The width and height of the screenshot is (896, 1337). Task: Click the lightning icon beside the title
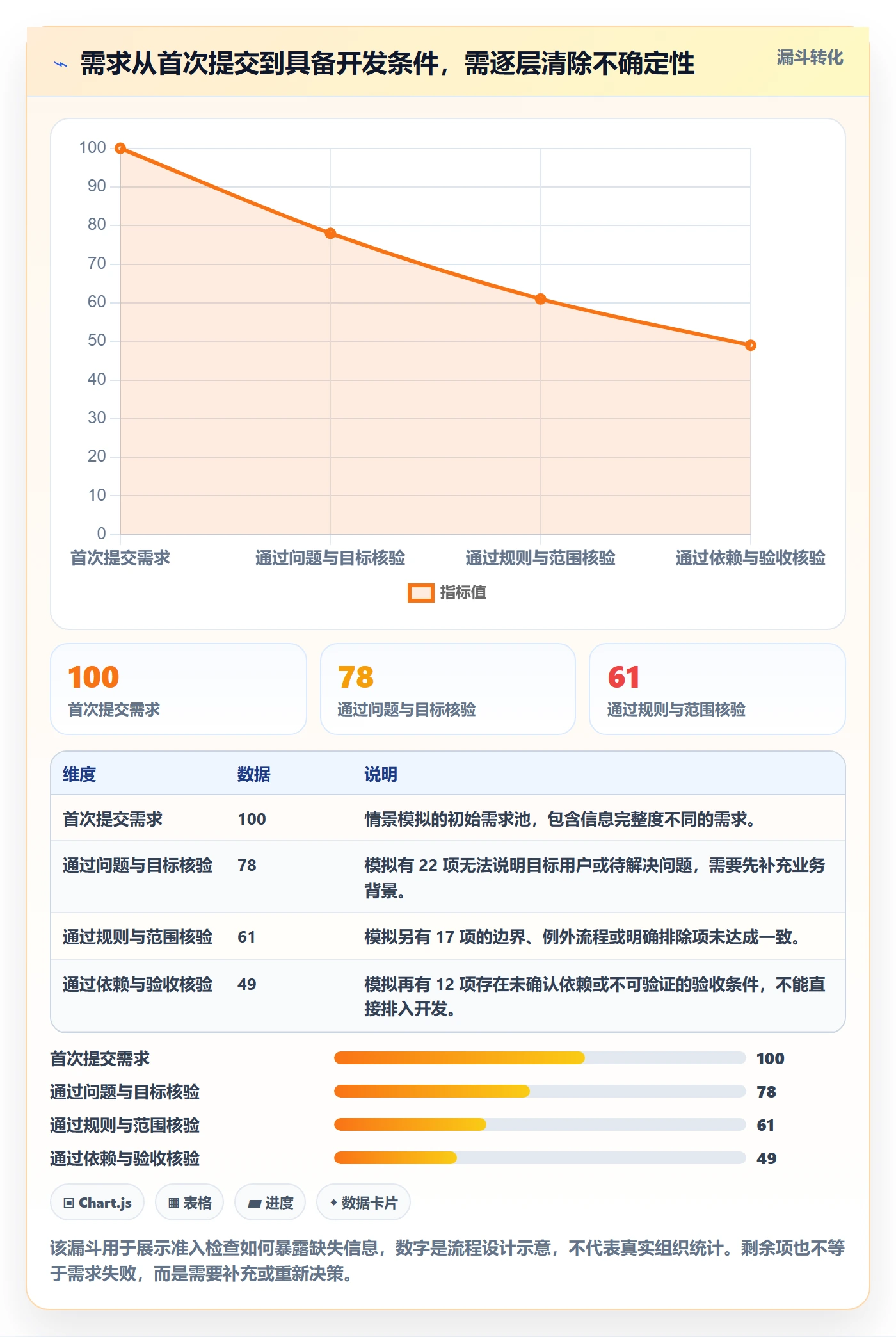coord(61,64)
